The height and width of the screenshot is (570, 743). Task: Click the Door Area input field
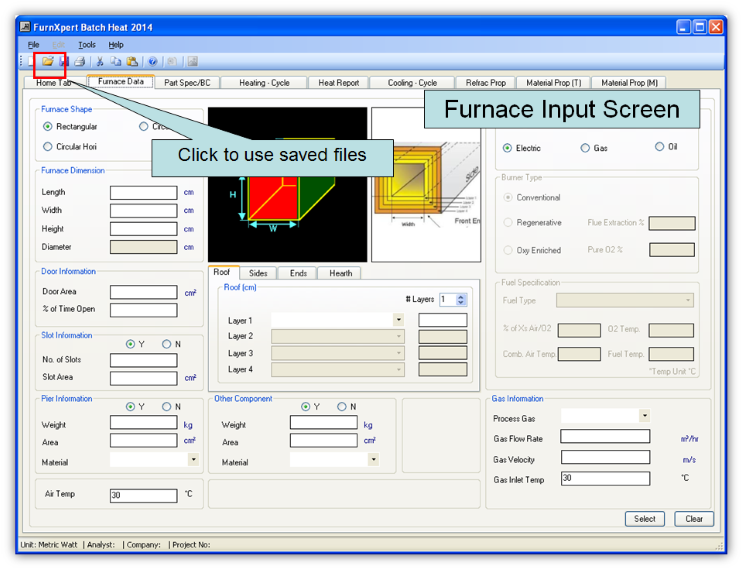coord(144,292)
